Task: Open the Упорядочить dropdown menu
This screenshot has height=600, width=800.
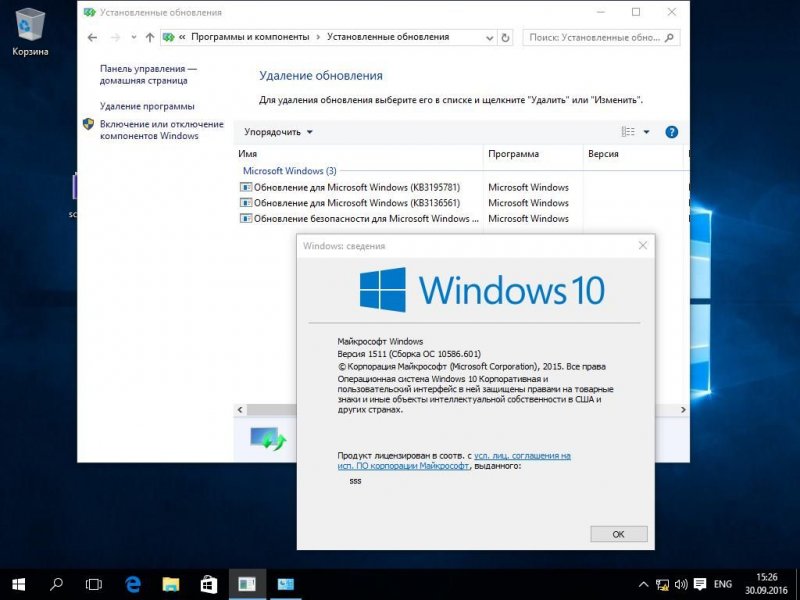Action: [278, 132]
